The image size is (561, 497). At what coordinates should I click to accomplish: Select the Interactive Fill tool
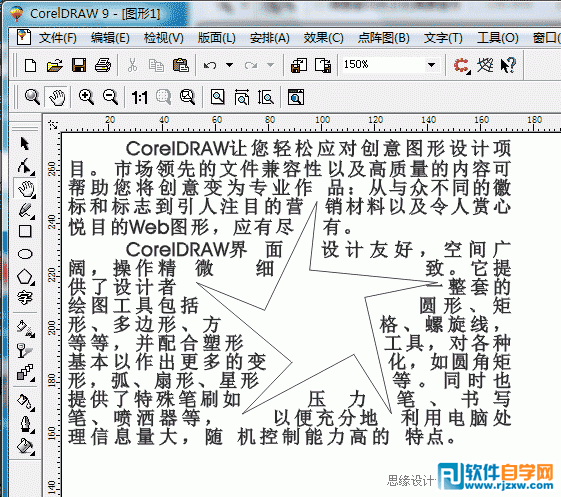[25, 328]
